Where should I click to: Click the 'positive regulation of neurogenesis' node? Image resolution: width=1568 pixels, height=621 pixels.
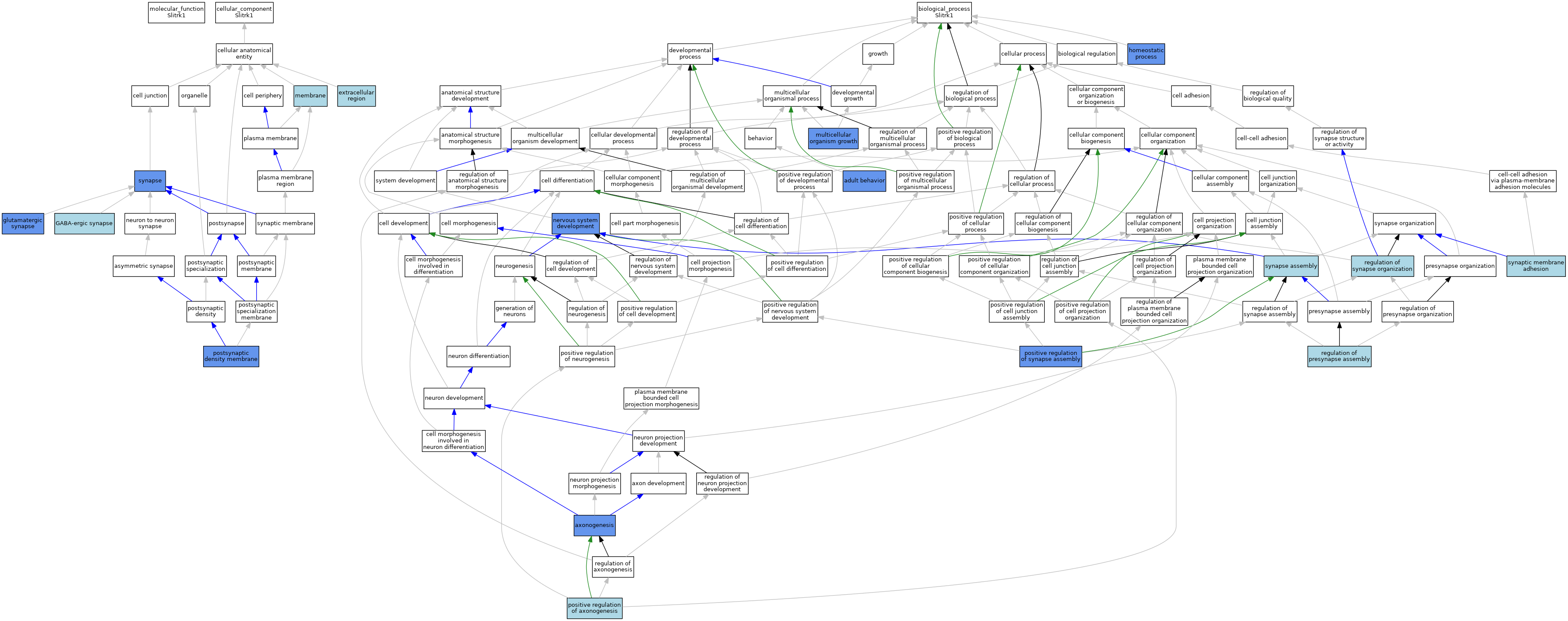pyautogui.click(x=587, y=356)
